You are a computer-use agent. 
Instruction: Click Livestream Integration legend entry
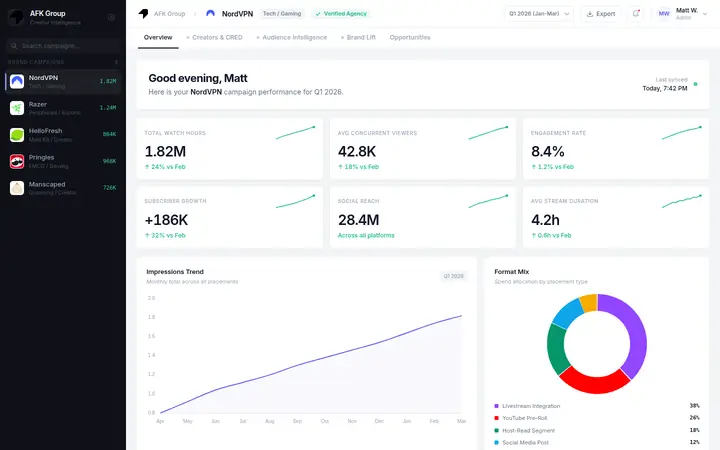[x=596, y=406]
